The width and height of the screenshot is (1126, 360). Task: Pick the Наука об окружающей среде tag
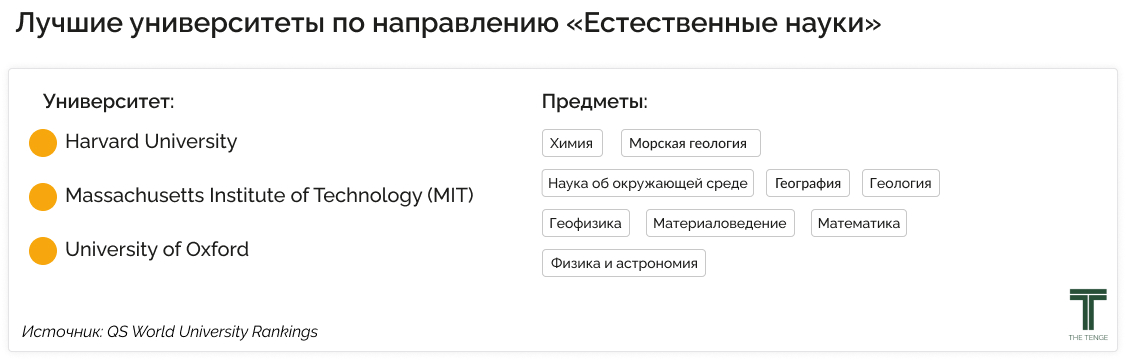coord(648,183)
